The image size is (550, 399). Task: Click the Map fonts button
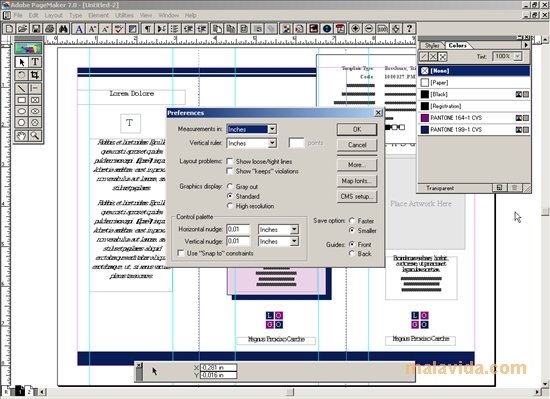pos(357,181)
